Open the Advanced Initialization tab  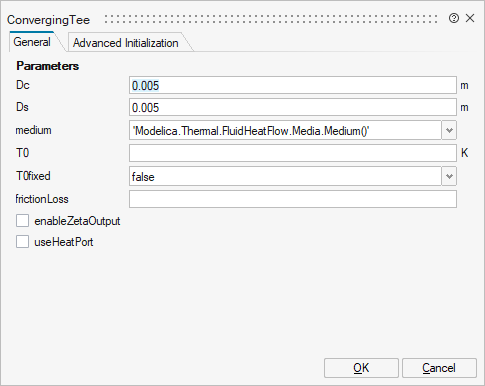point(126,43)
